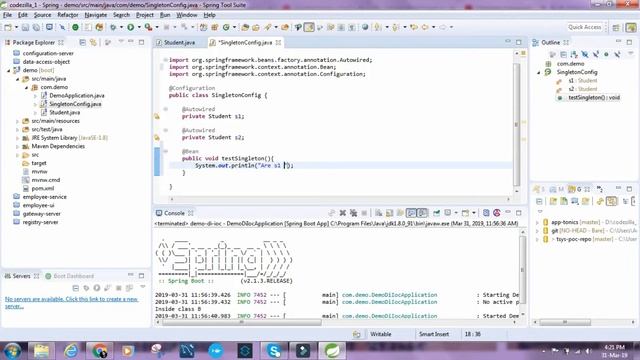Open the Debug button dropdown arrow
Screen dimensions: 640x360
(x=121, y=27)
